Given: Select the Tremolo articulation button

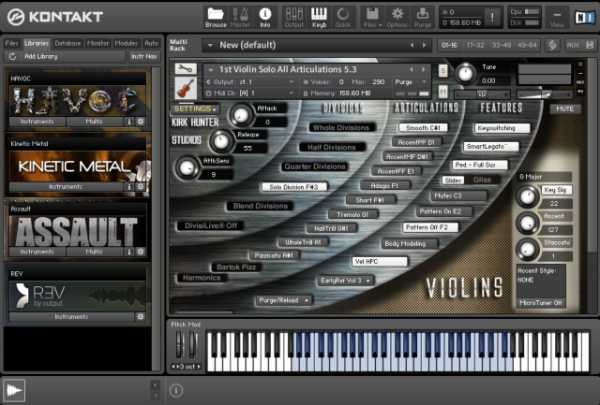Looking at the screenshot, I should pyautogui.click(x=353, y=214).
